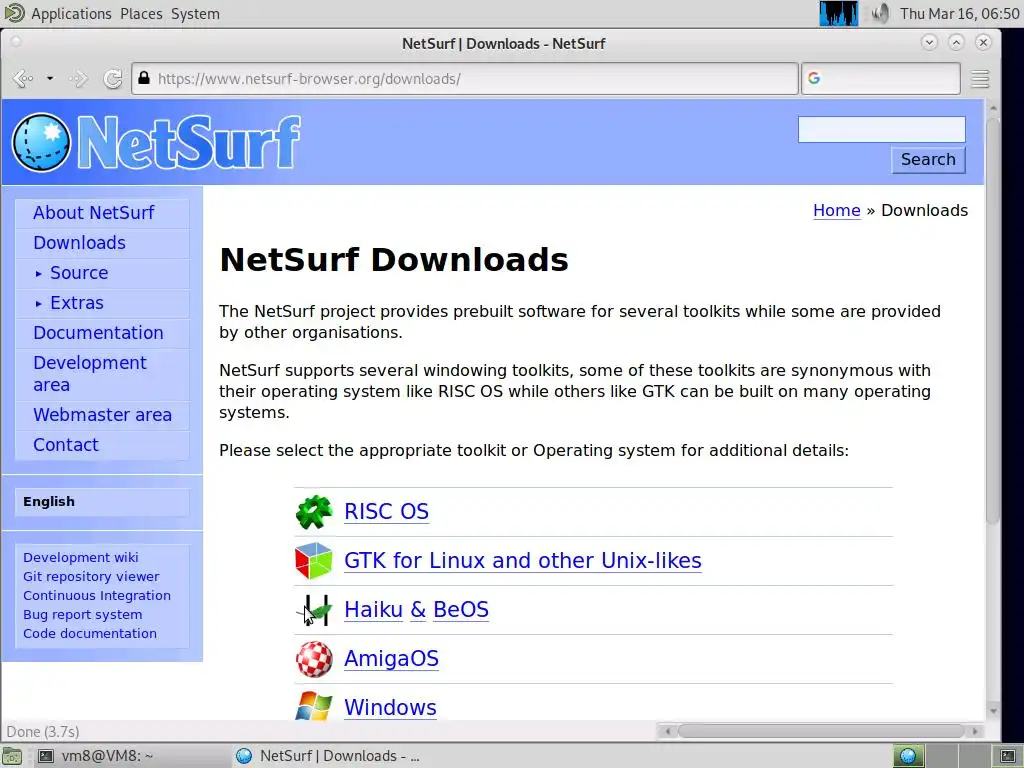Click the vertical scrollbar down arrow

pos(993,712)
